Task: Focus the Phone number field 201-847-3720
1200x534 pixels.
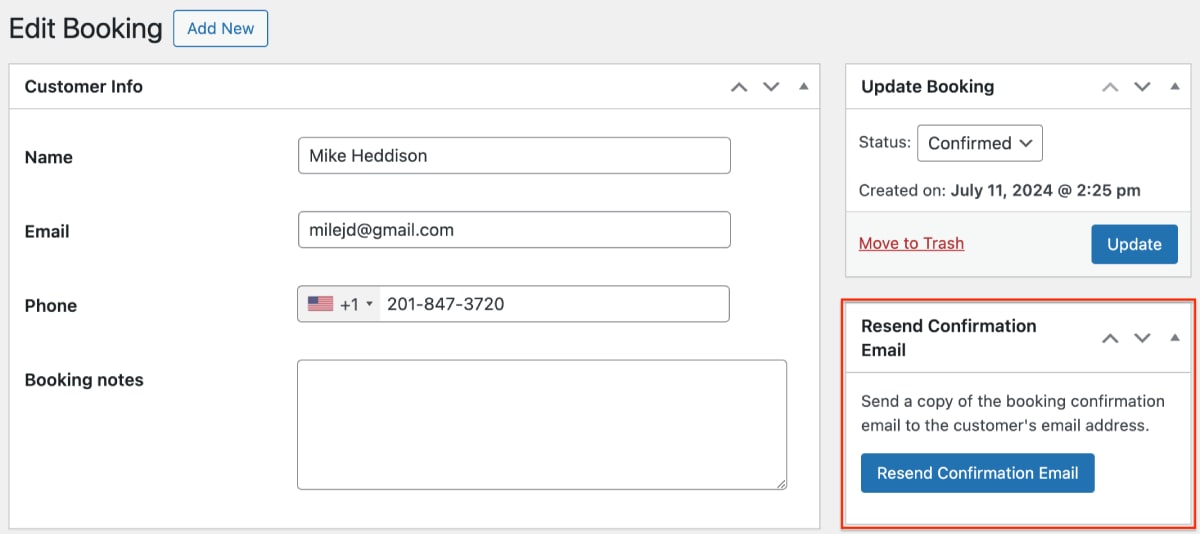Action: pos(554,304)
